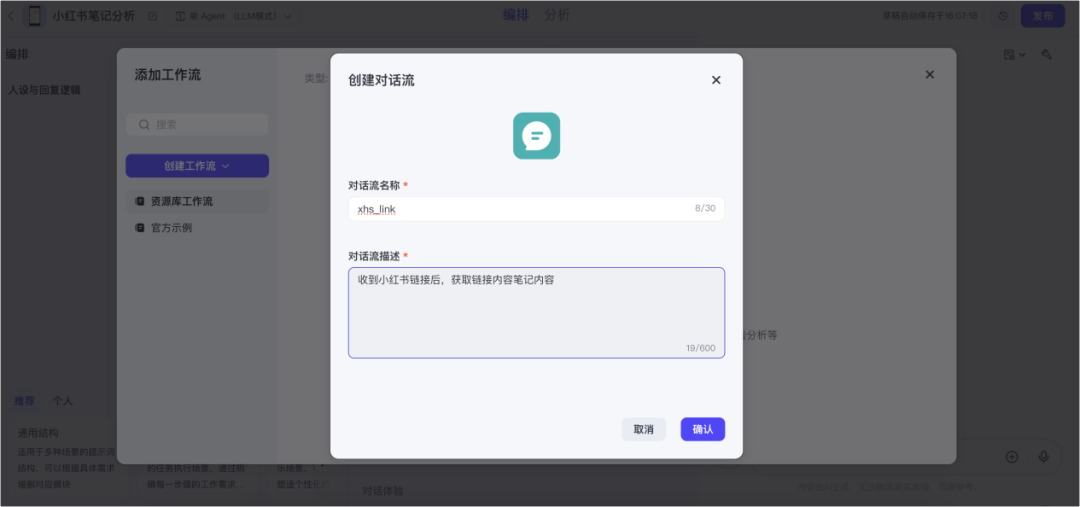
Task: Switch to the 分析 tab
Action: click(x=557, y=15)
